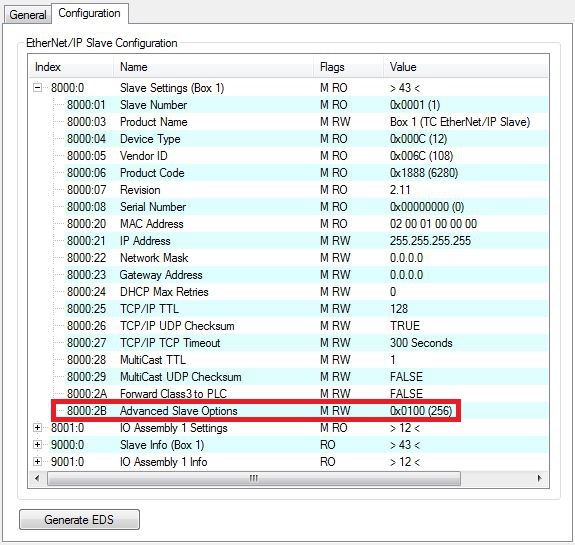This screenshot has width=575, height=545.
Task: Expand the 9000:0 Slave Info node
Action: click(37, 445)
